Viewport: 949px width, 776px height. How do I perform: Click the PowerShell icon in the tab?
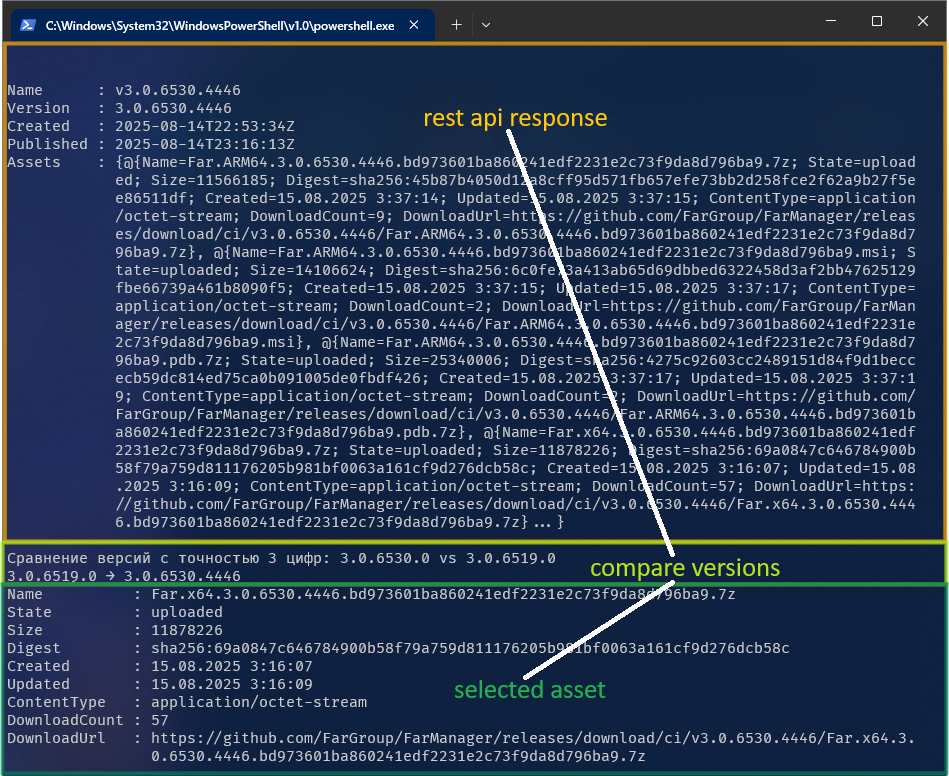click(27, 25)
